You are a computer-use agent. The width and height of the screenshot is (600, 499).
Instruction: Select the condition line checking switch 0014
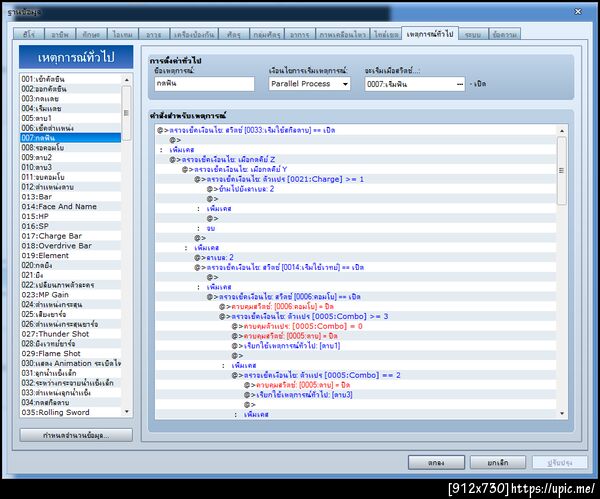click(x=356, y=267)
